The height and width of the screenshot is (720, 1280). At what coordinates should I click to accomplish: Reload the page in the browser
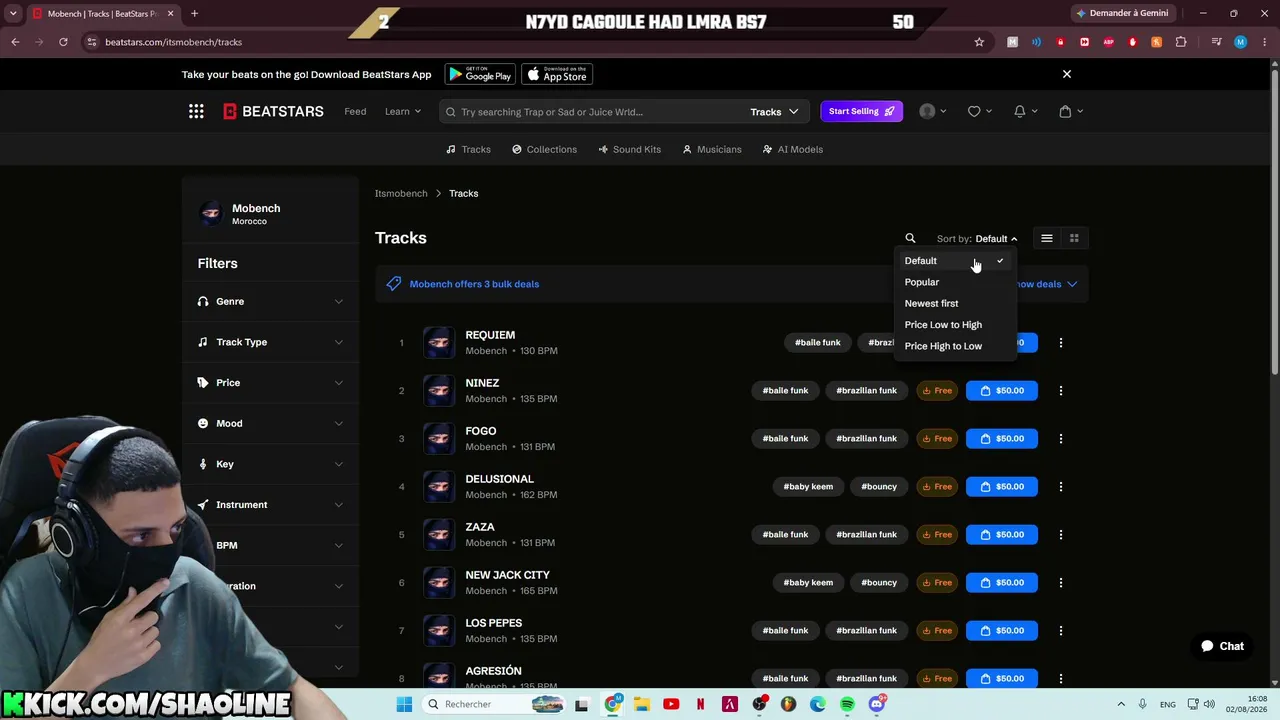pyautogui.click(x=63, y=42)
